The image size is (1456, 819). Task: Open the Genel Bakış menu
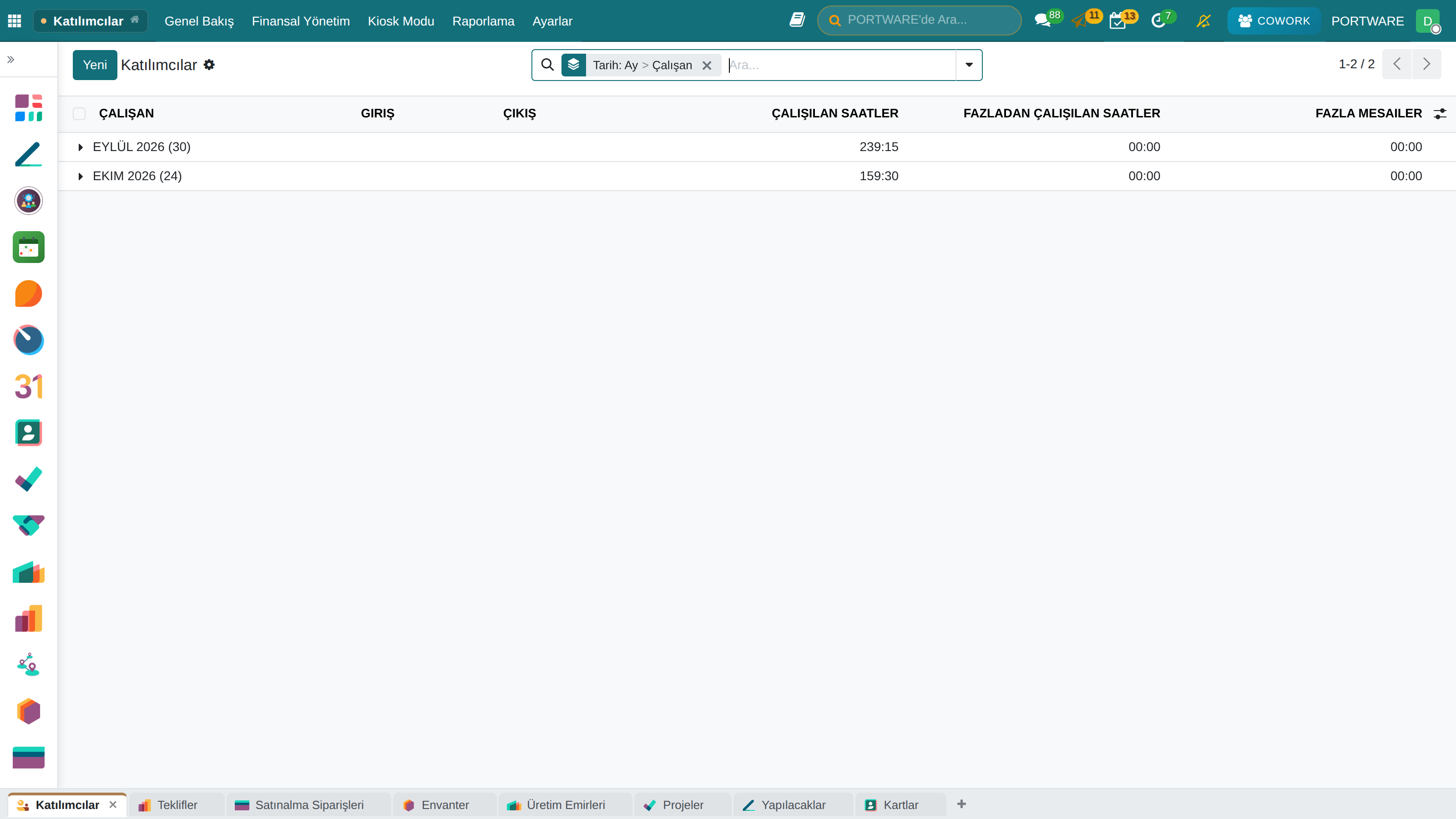[199, 21]
